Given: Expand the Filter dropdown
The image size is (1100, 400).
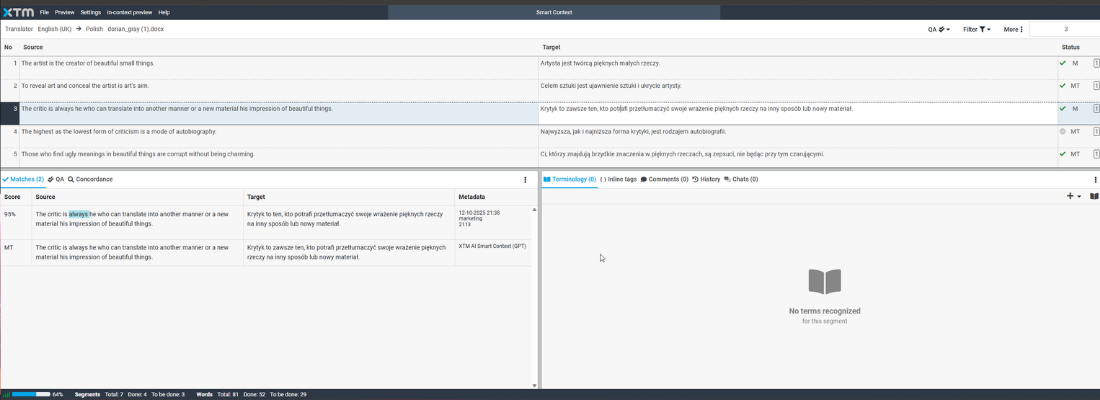Looking at the screenshot, I should (x=976, y=29).
